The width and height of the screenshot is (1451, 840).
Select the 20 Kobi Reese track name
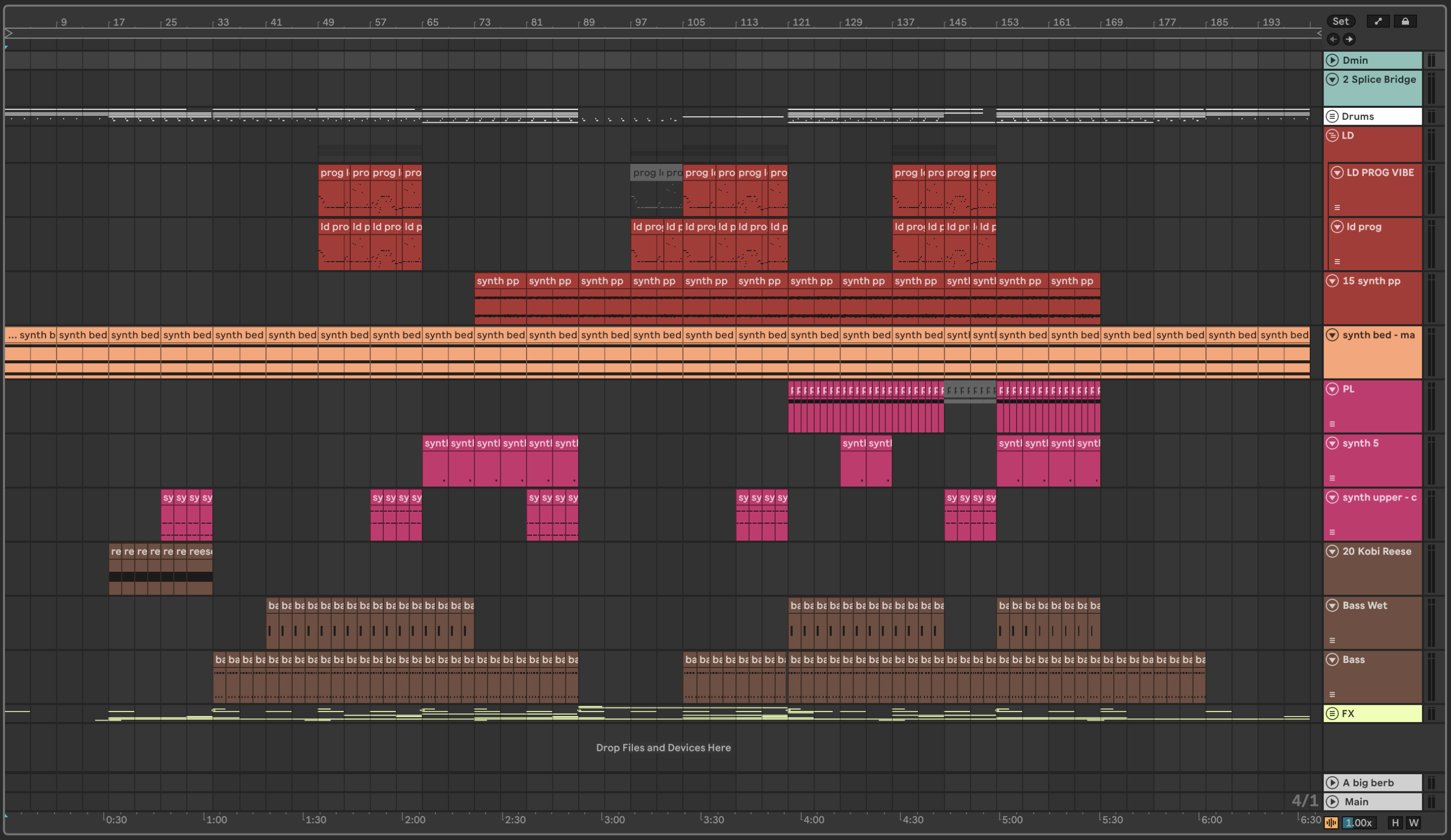1377,551
